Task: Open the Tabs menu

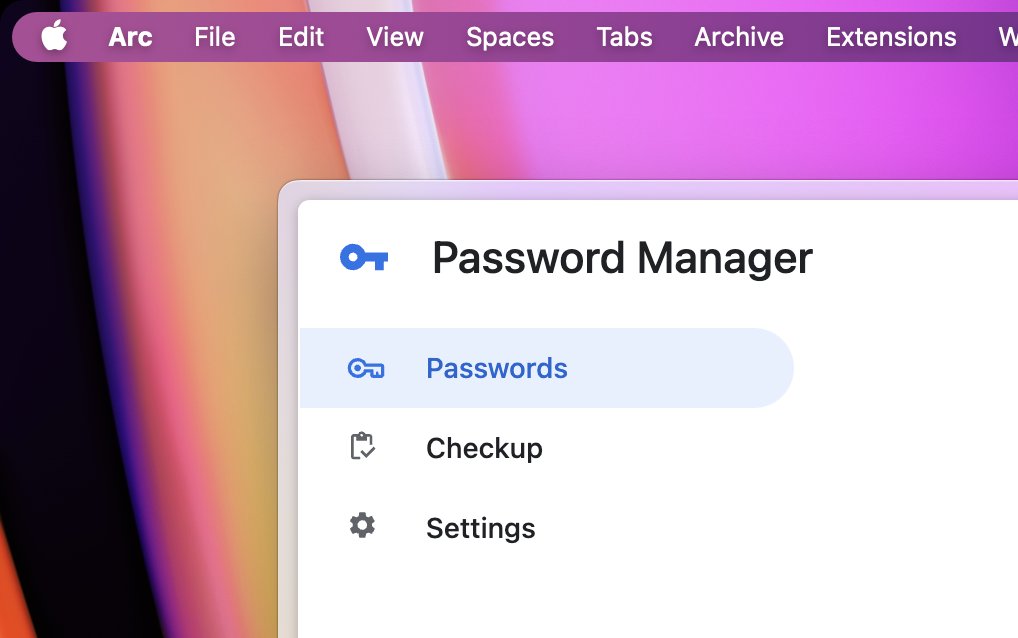Action: pos(625,37)
